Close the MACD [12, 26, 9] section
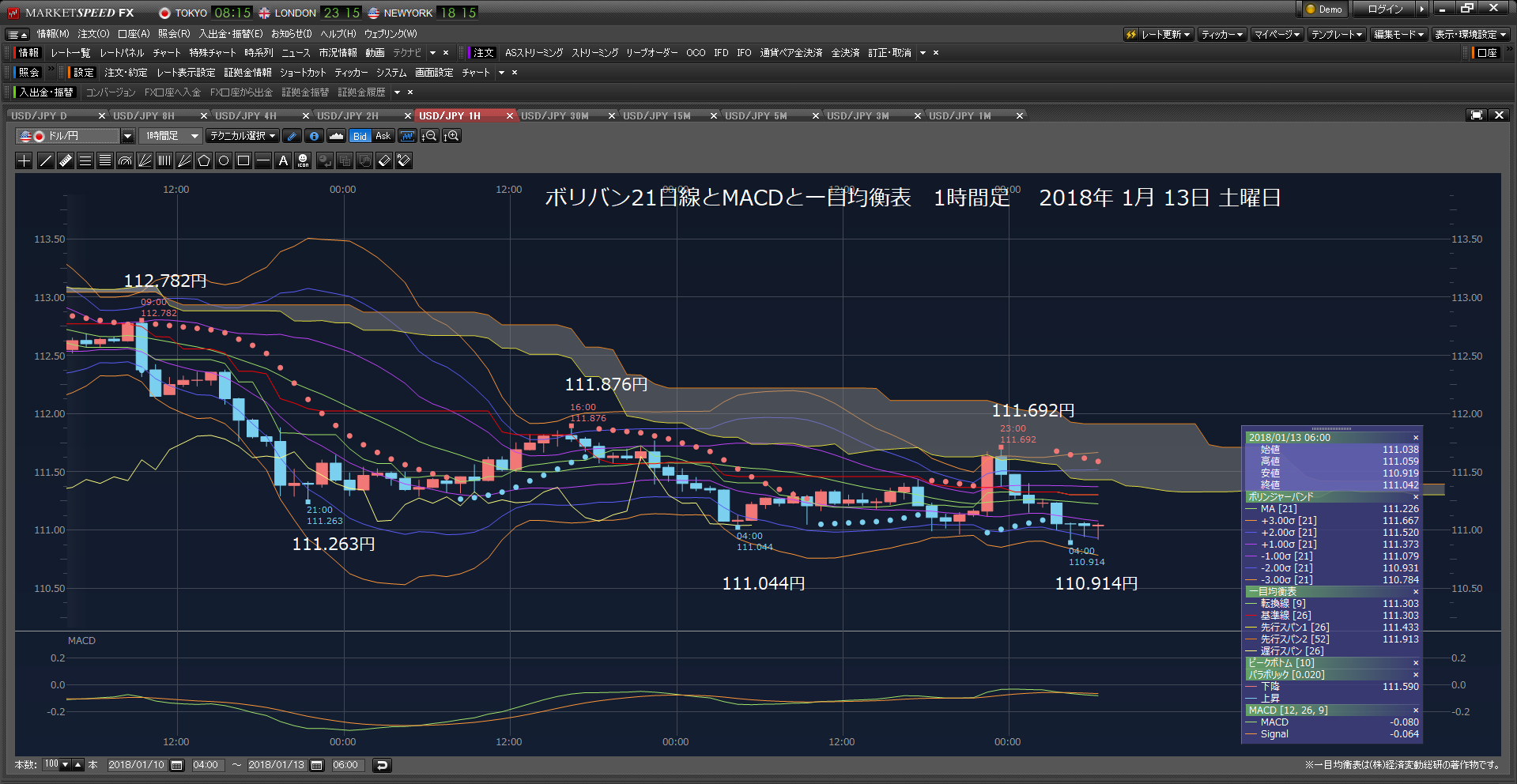 pos(1416,710)
